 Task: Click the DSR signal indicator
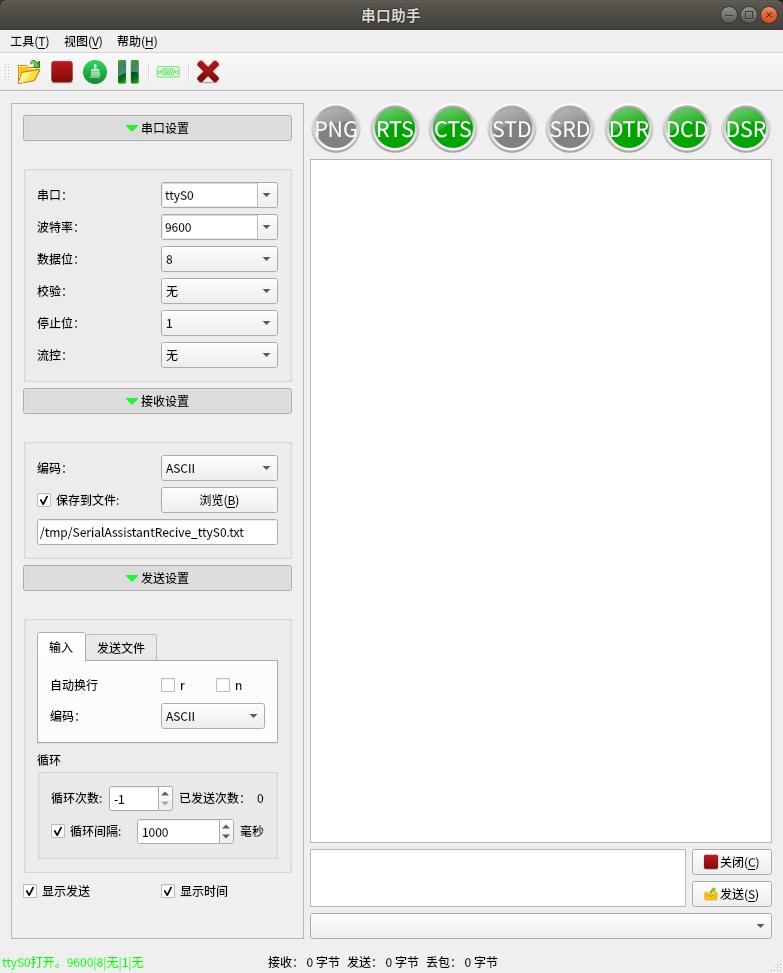(745, 128)
